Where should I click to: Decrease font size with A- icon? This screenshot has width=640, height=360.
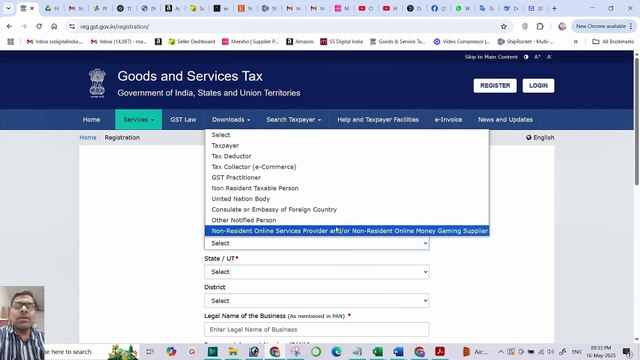click(x=549, y=57)
